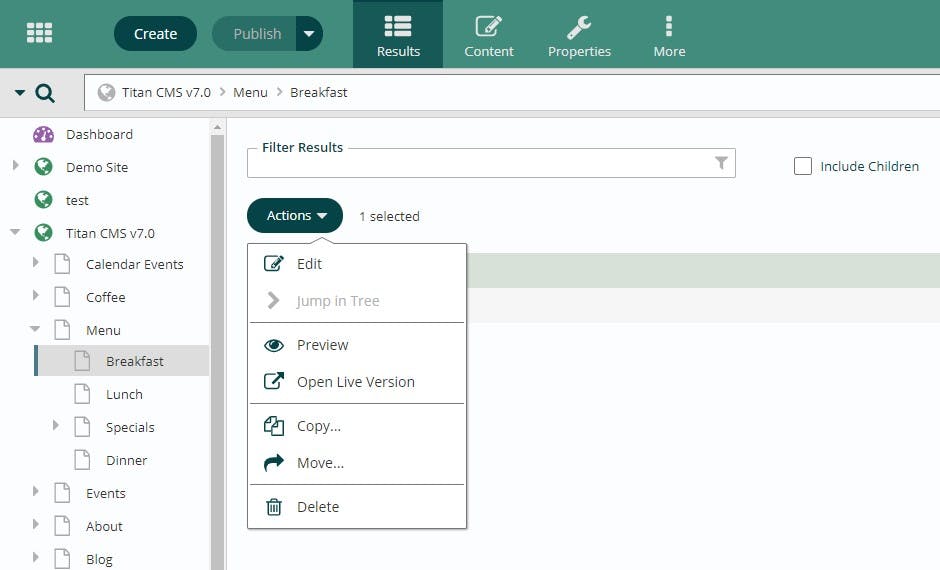Click the Dashboard gauge icon
The height and width of the screenshot is (570, 940).
tap(43, 134)
